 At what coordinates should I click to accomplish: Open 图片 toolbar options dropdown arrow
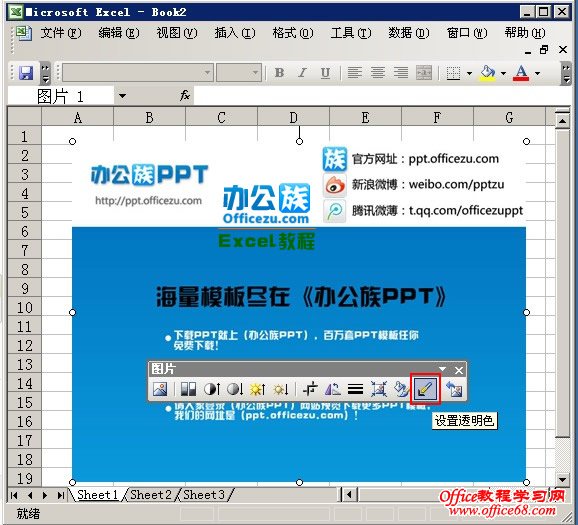442,369
